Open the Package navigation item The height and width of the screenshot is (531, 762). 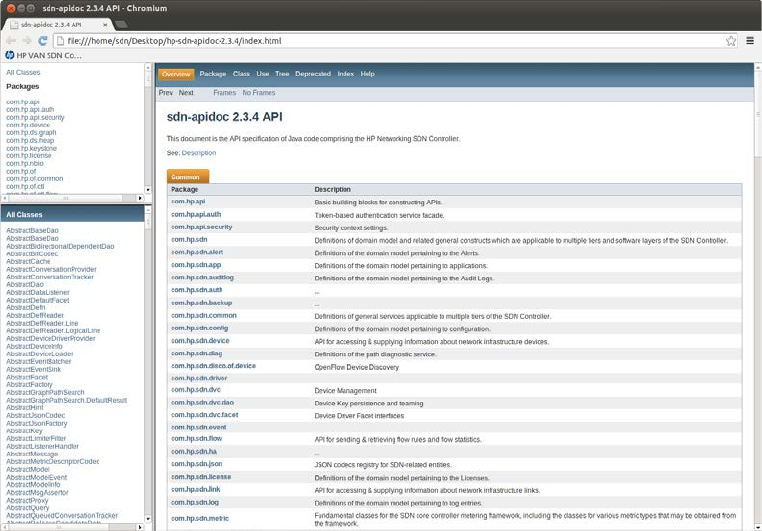[x=213, y=74]
